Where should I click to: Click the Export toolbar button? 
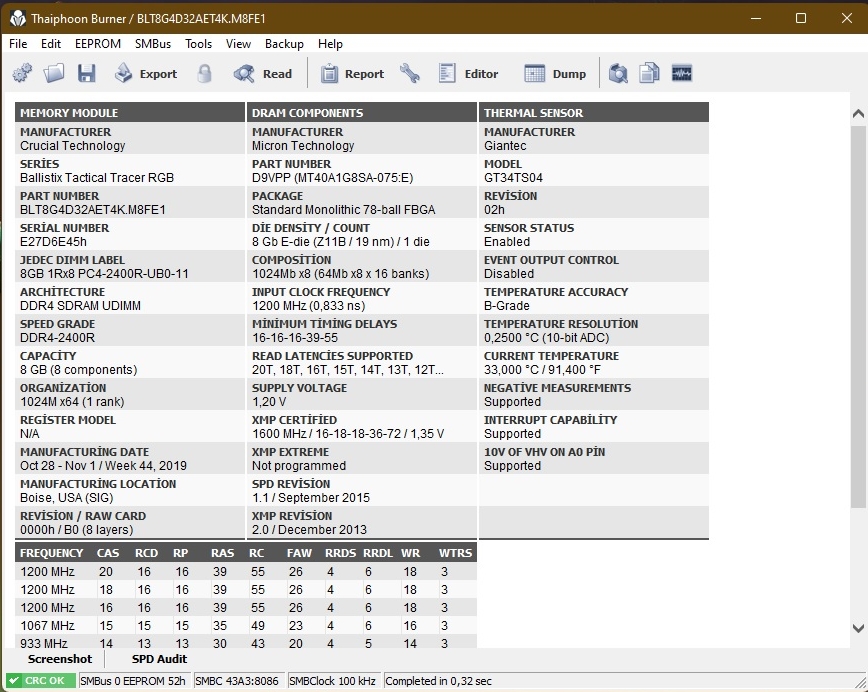point(146,73)
